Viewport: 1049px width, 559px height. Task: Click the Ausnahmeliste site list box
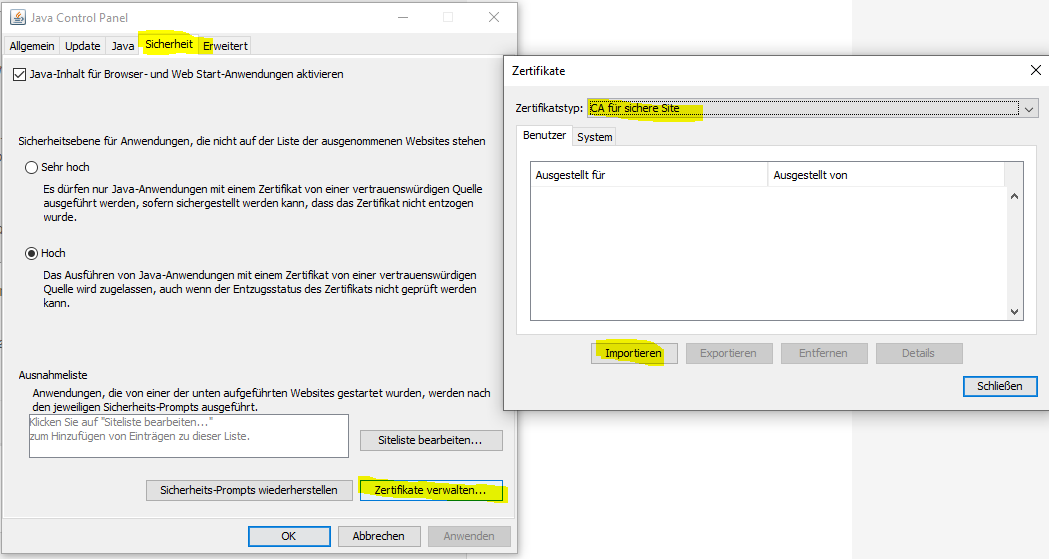click(x=189, y=436)
